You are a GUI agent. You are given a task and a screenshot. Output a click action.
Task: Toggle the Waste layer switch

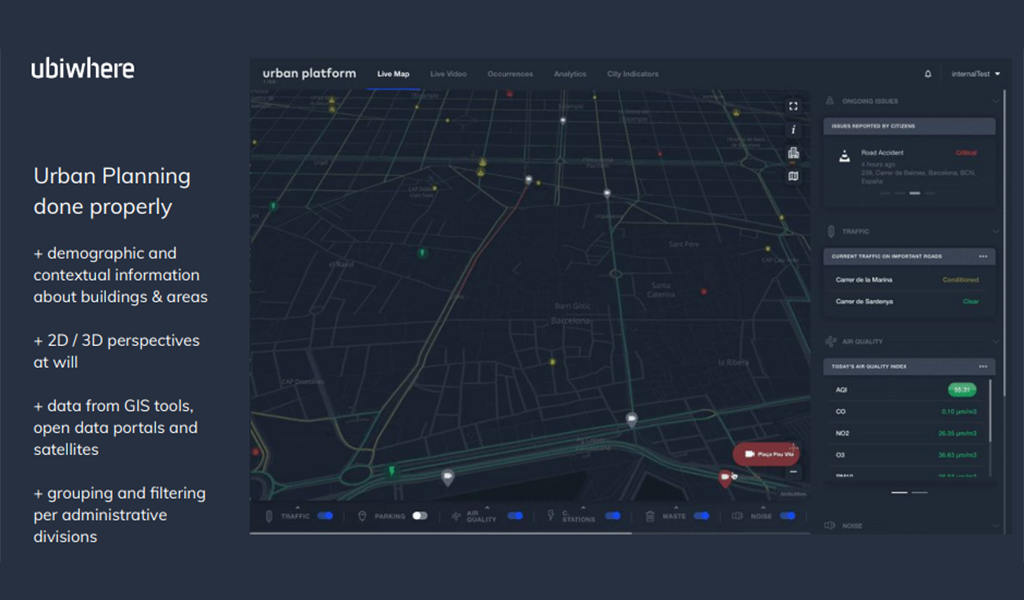(x=702, y=516)
